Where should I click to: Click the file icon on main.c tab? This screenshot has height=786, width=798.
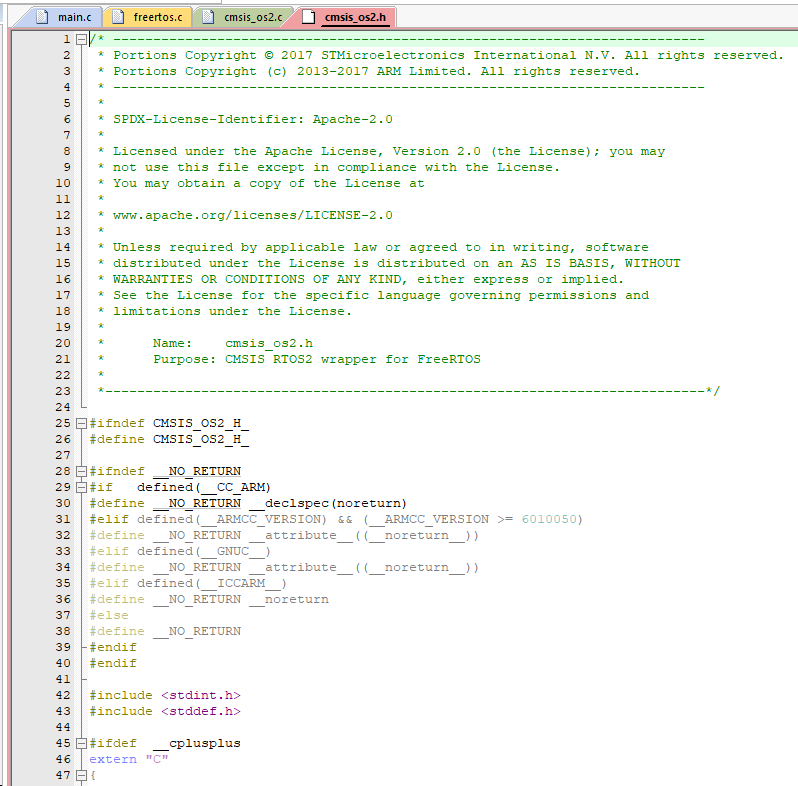pos(43,17)
